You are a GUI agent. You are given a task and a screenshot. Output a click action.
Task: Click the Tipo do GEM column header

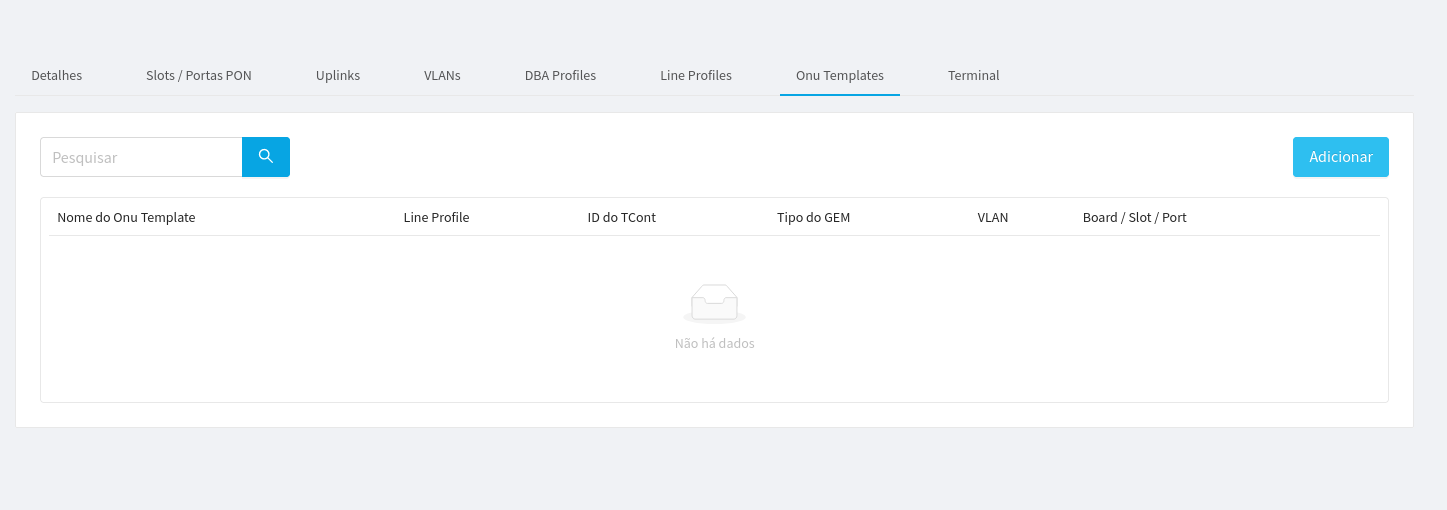(813, 217)
